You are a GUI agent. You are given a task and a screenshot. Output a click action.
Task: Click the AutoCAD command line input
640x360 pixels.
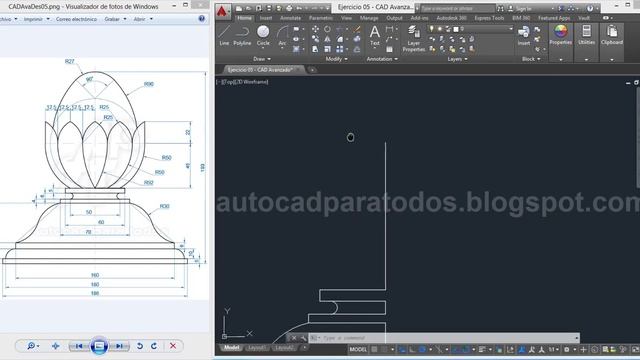tap(445, 338)
